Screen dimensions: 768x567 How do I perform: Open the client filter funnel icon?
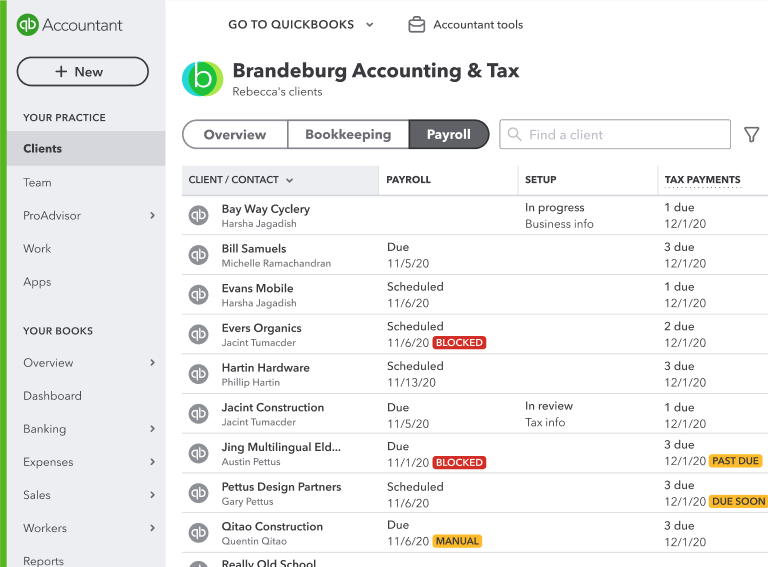tap(751, 135)
